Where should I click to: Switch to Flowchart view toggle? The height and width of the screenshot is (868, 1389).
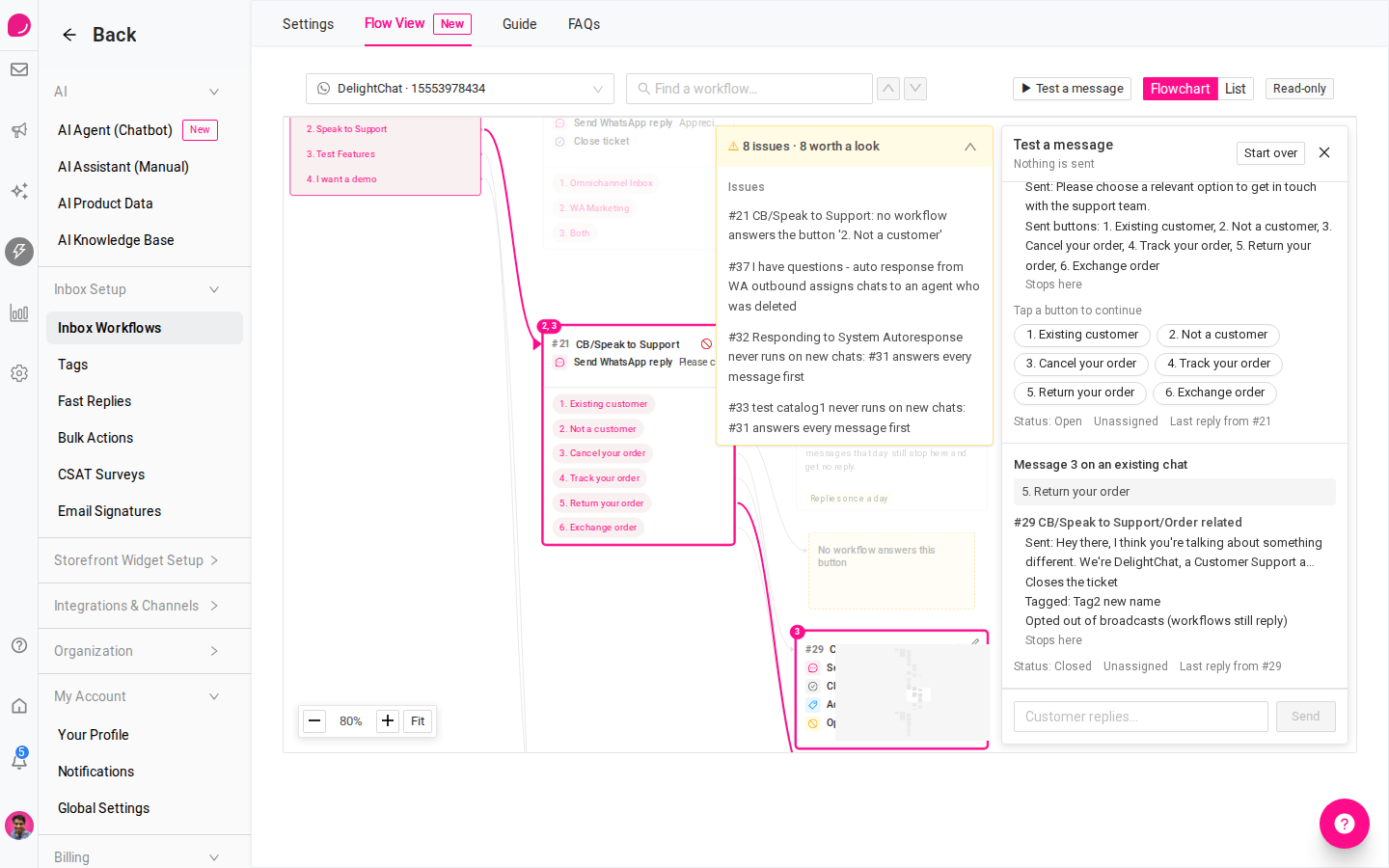point(1180,89)
